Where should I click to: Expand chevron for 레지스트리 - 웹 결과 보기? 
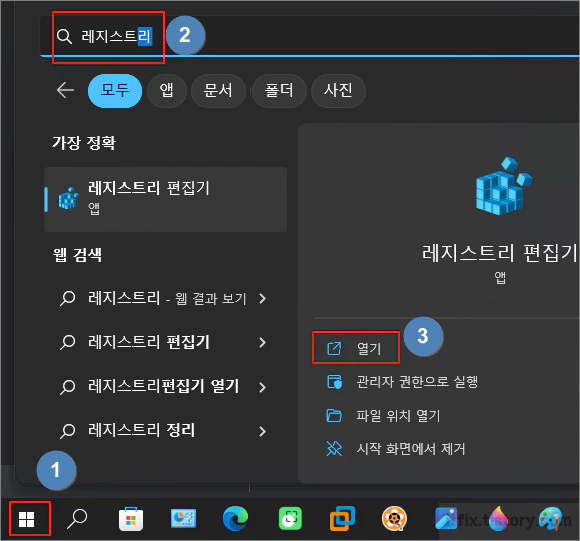[x=263, y=298]
